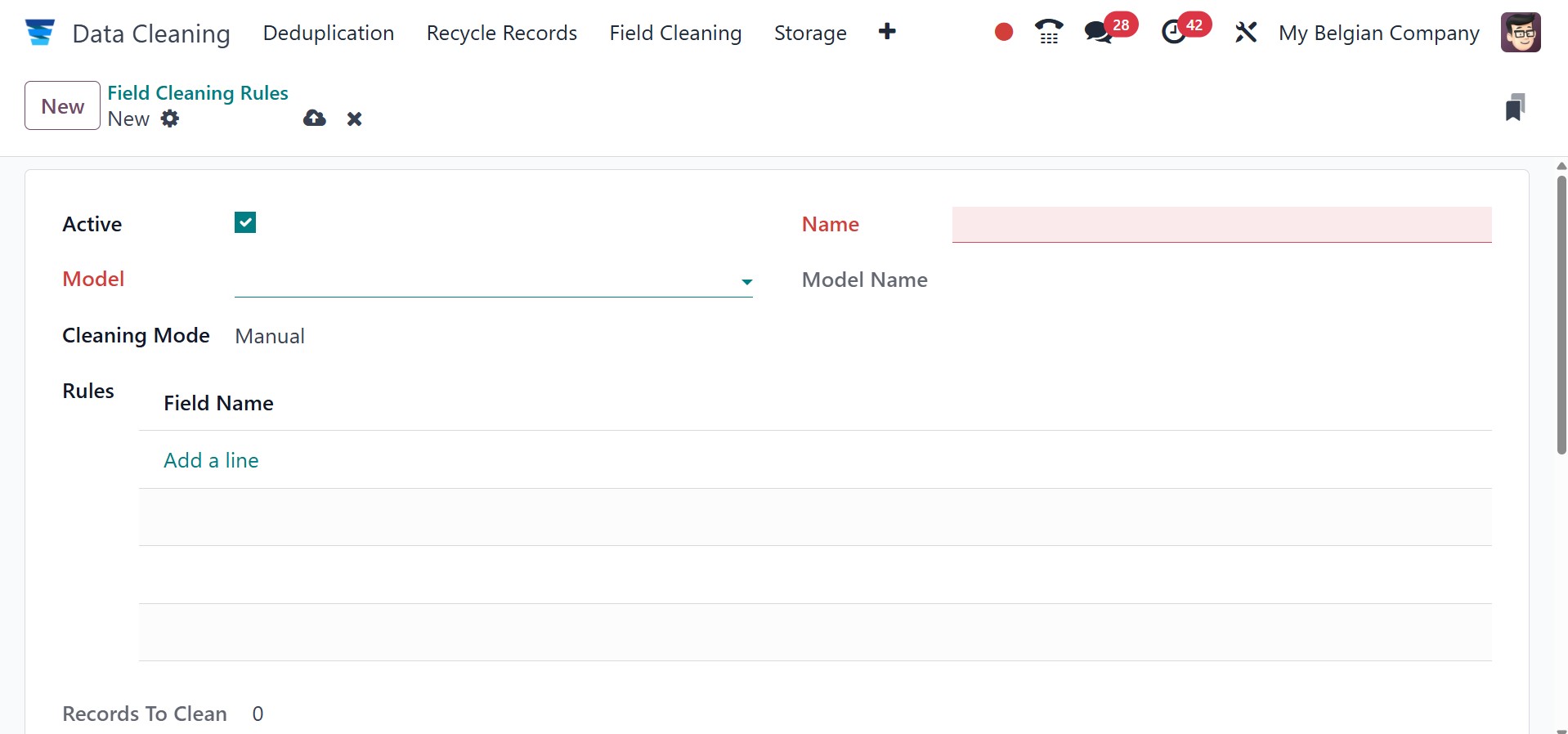Click the Data Cleaning app logo icon
The height and width of the screenshot is (734, 1568).
coord(39,33)
